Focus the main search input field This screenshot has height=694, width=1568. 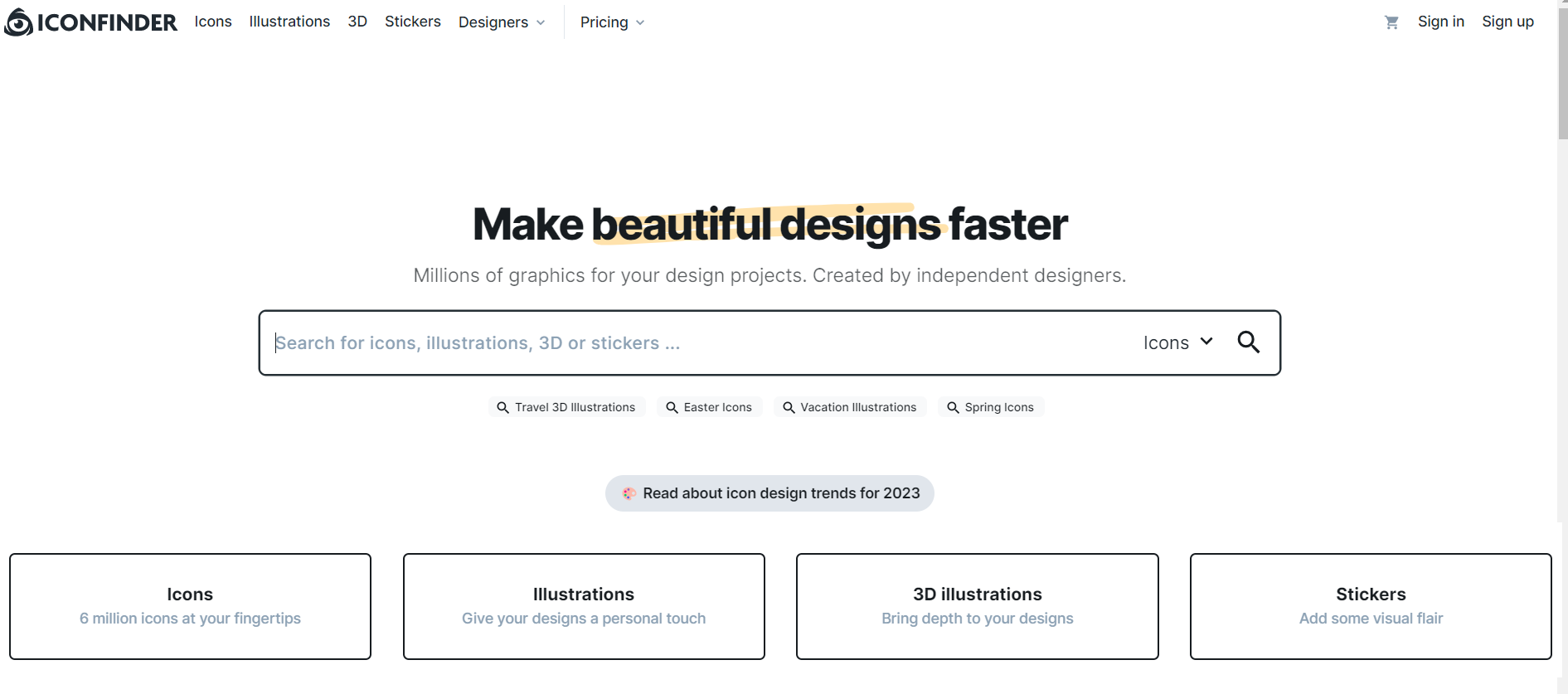(697, 343)
